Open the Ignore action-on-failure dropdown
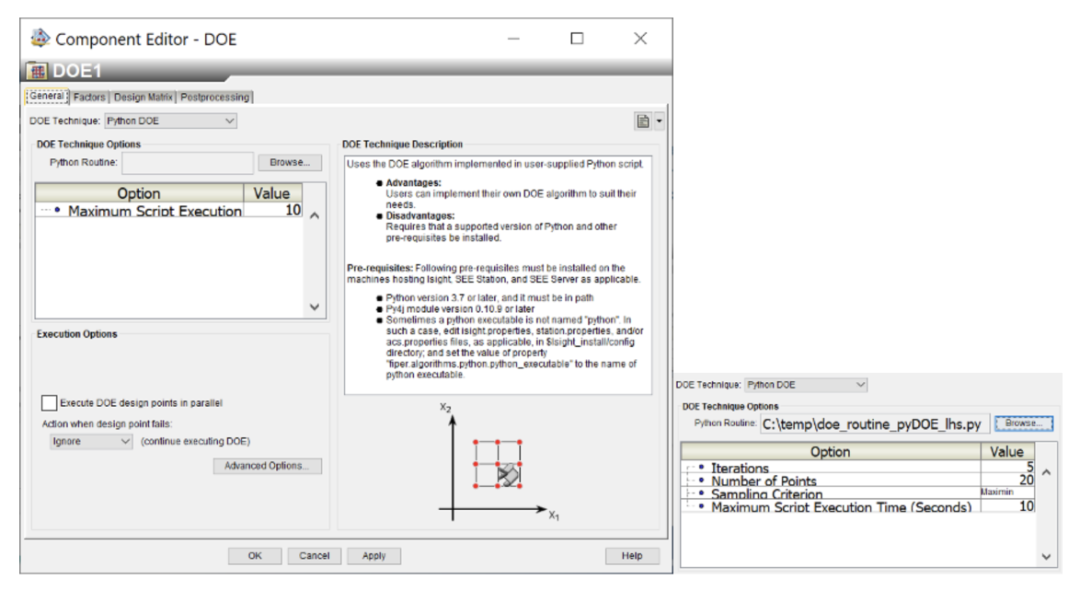Screen dimensions: 1080x591 click(x=91, y=441)
